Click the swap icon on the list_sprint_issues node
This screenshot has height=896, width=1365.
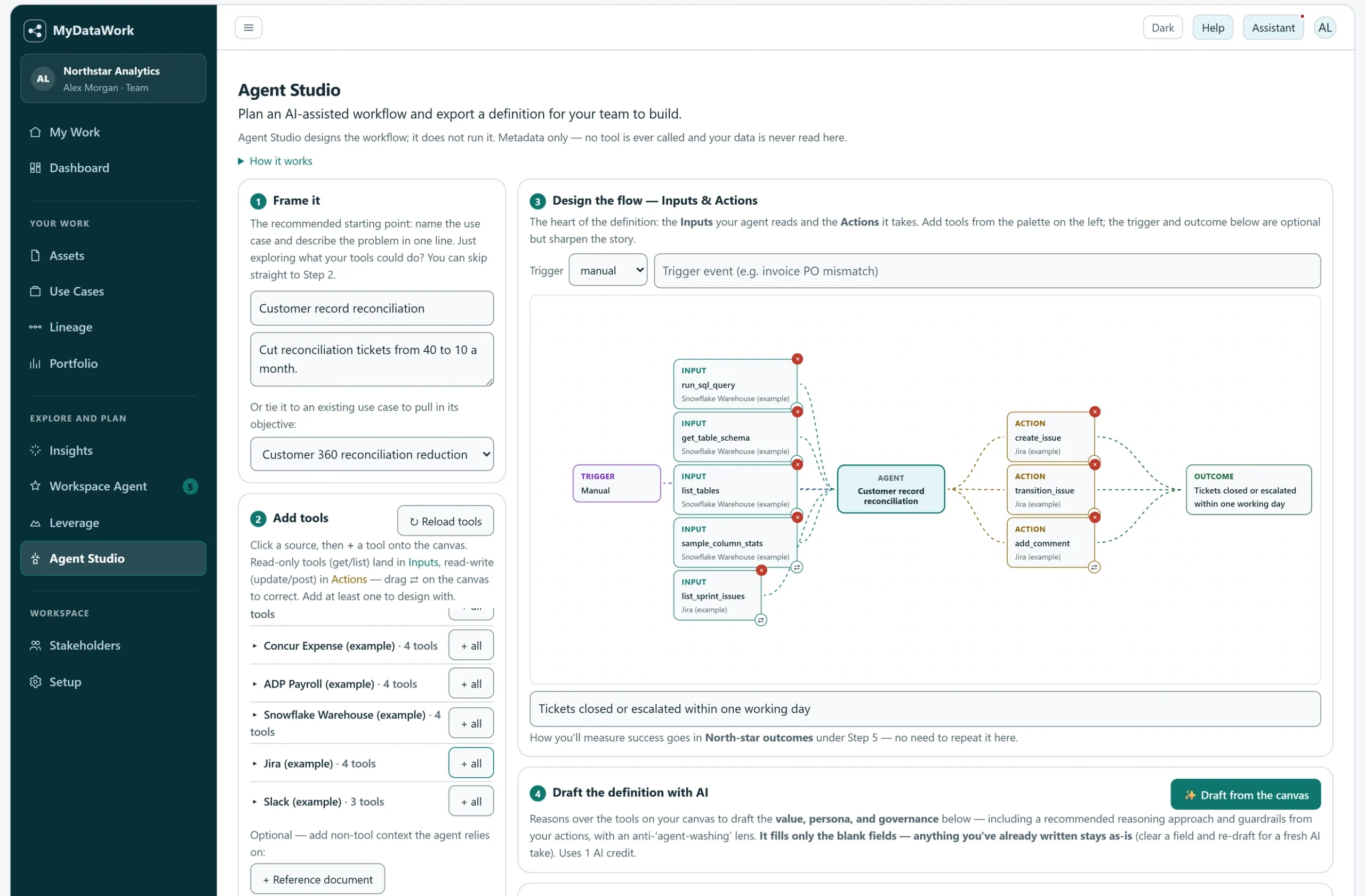760,620
